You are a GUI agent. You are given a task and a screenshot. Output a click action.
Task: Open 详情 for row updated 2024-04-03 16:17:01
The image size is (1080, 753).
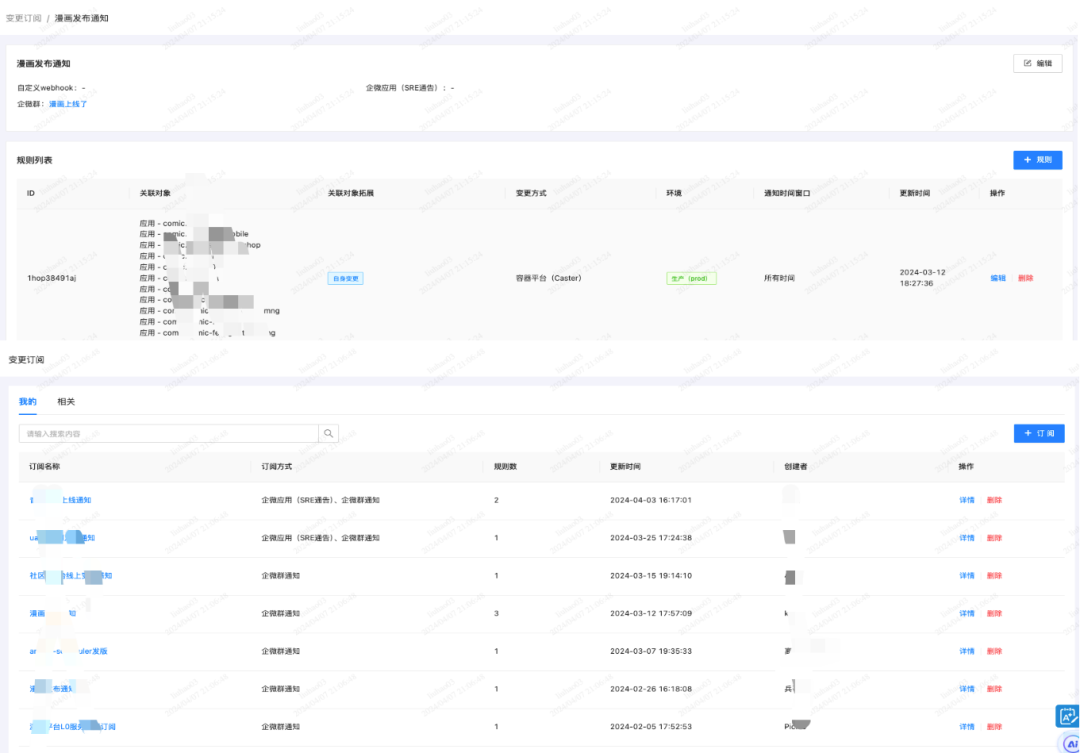point(967,500)
